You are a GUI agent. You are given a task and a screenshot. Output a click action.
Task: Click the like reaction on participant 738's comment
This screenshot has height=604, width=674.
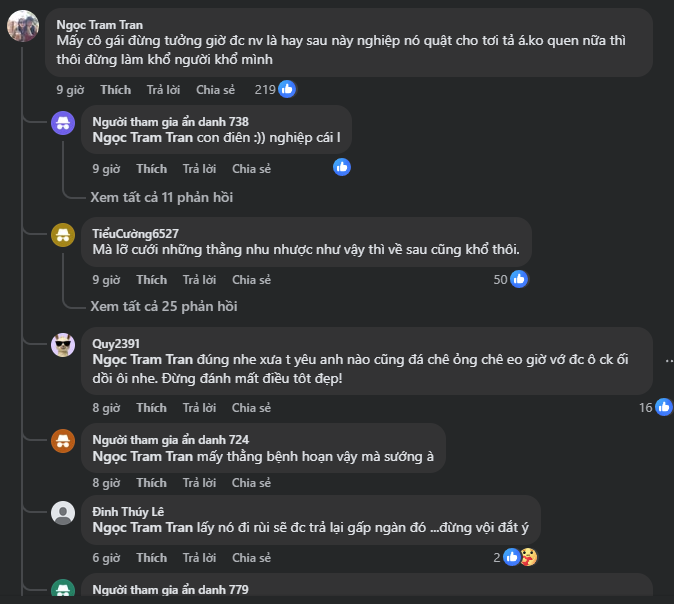(342, 167)
